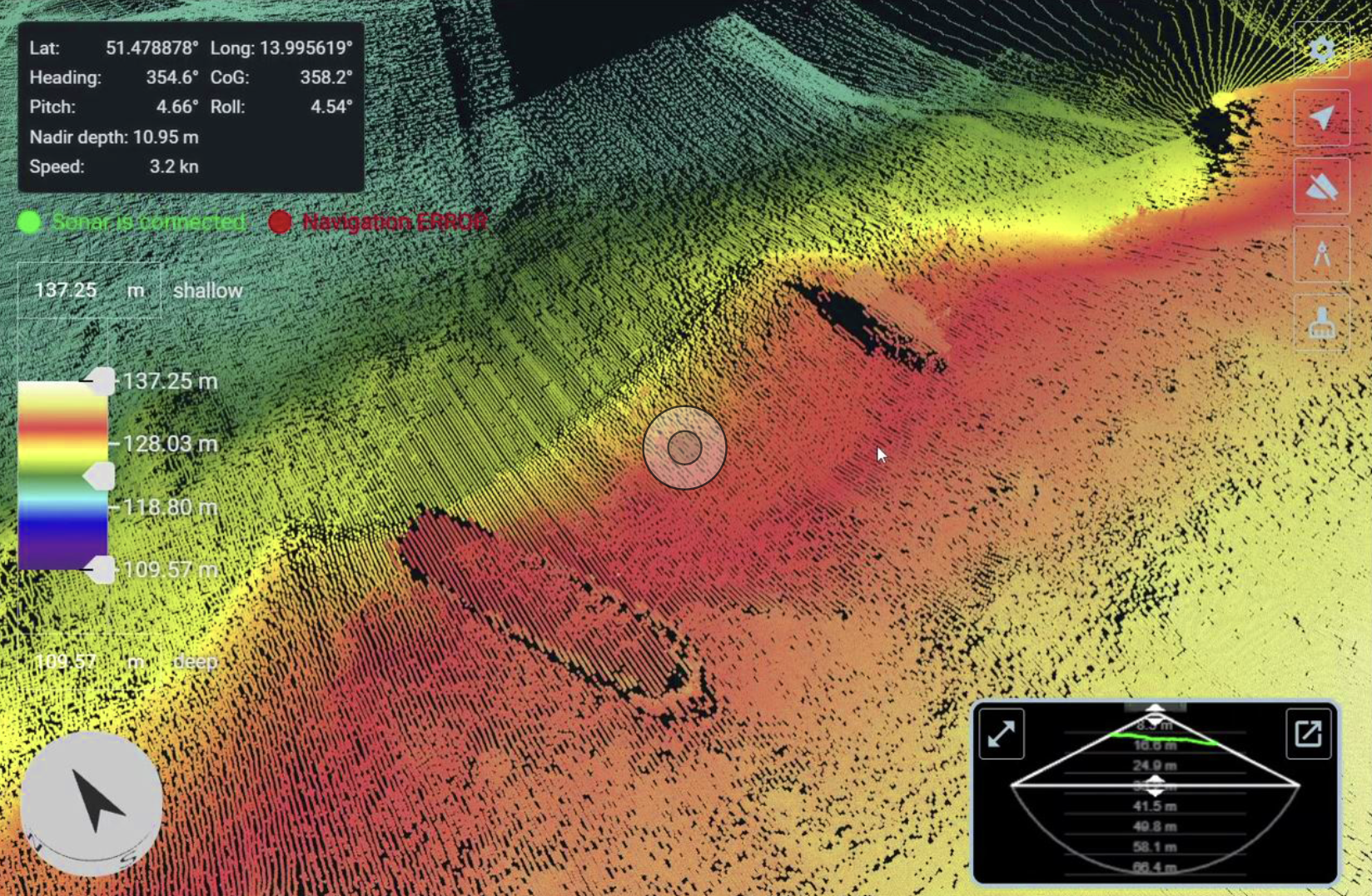
Task: Click the follow-vessel navigation arrow icon
Action: pyautogui.click(x=1322, y=118)
